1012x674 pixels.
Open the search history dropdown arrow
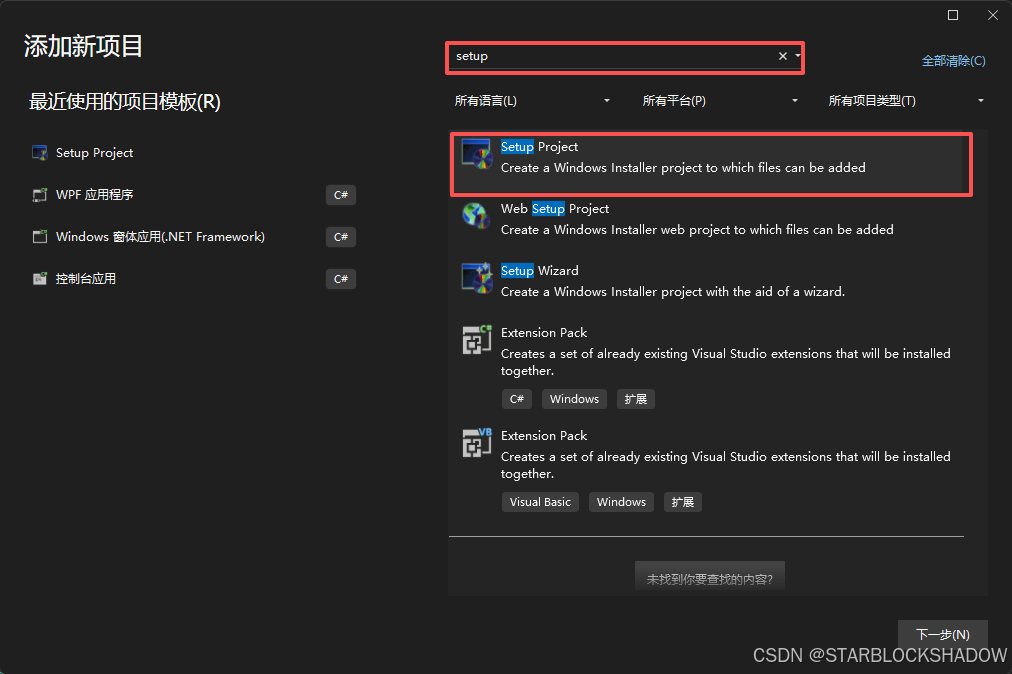[798, 56]
